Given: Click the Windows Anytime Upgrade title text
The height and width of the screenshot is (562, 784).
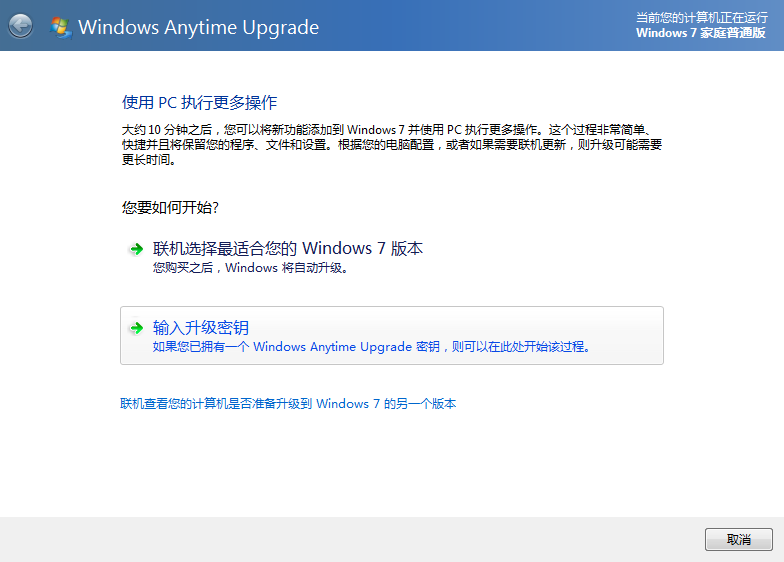Looking at the screenshot, I should [198, 27].
